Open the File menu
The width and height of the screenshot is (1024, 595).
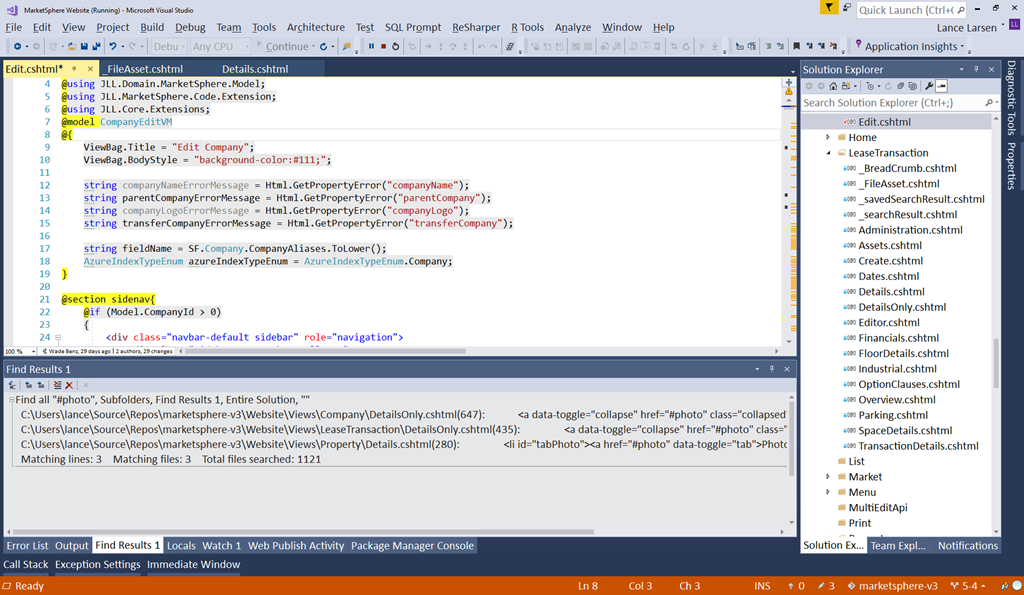(14, 27)
